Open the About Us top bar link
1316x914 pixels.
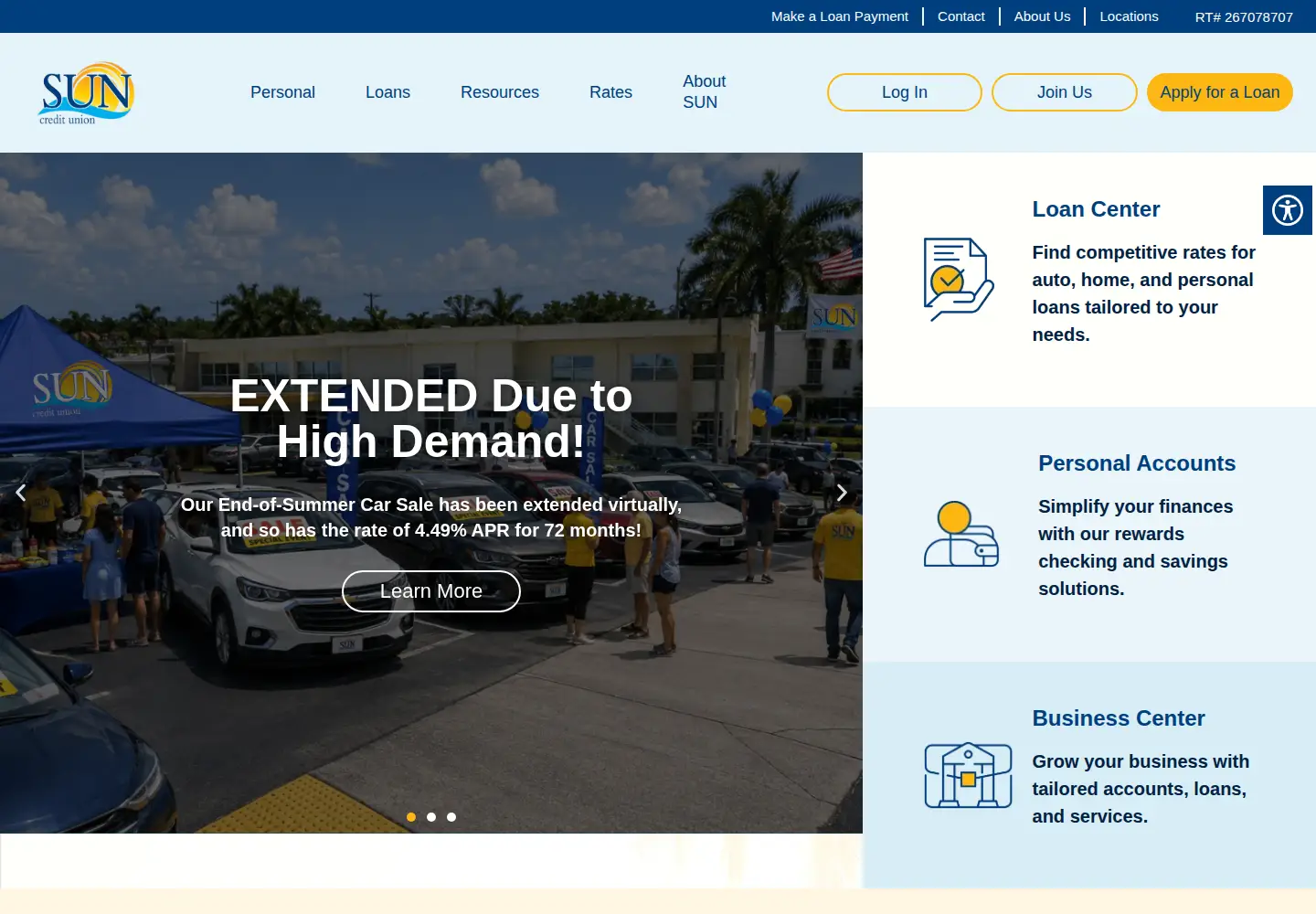[x=1042, y=16]
